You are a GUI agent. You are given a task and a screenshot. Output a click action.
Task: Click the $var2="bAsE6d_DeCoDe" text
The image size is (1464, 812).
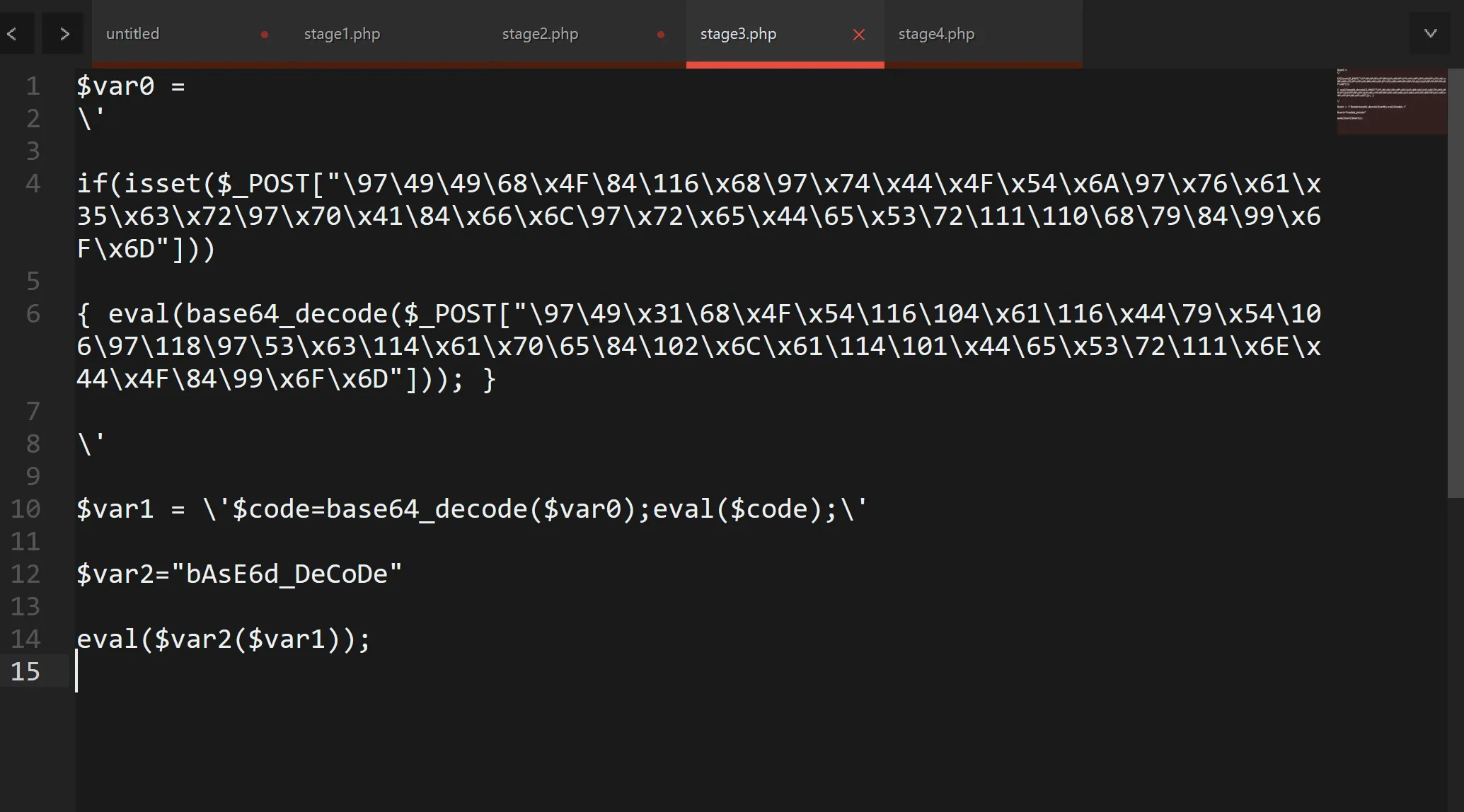[x=239, y=574]
